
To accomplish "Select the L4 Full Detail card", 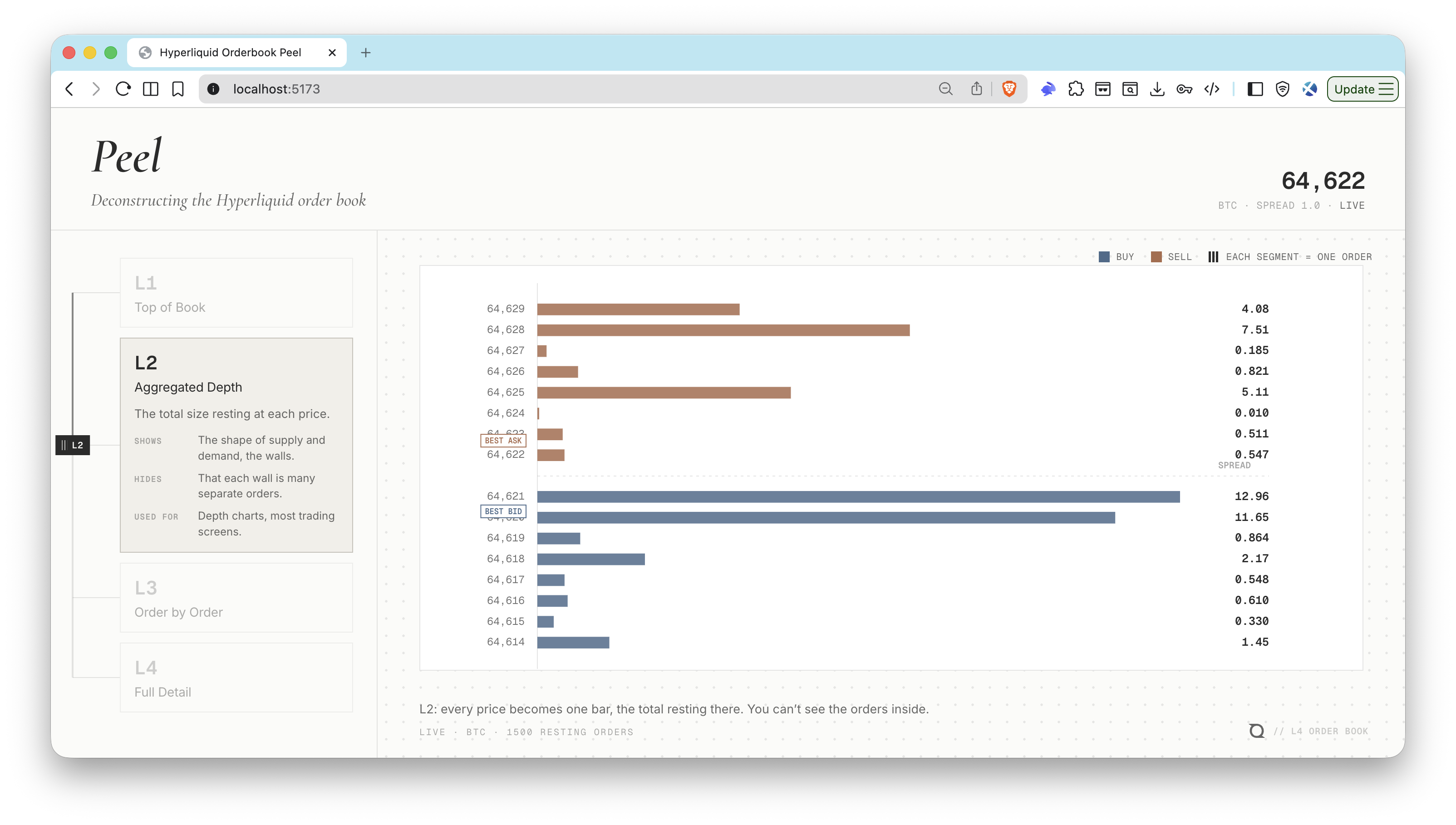I will (236, 678).
